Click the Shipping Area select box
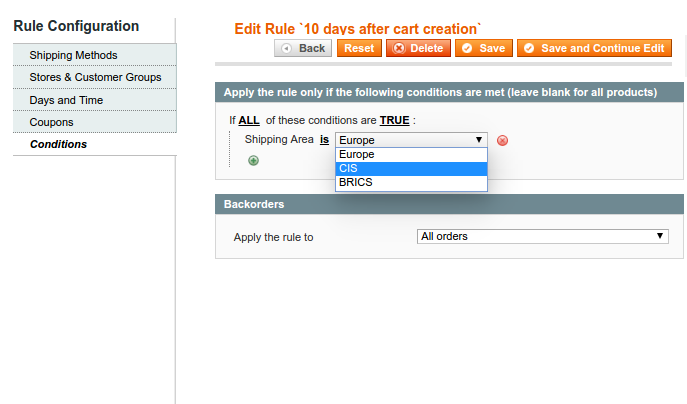This screenshot has height=404, width=687. pos(411,140)
